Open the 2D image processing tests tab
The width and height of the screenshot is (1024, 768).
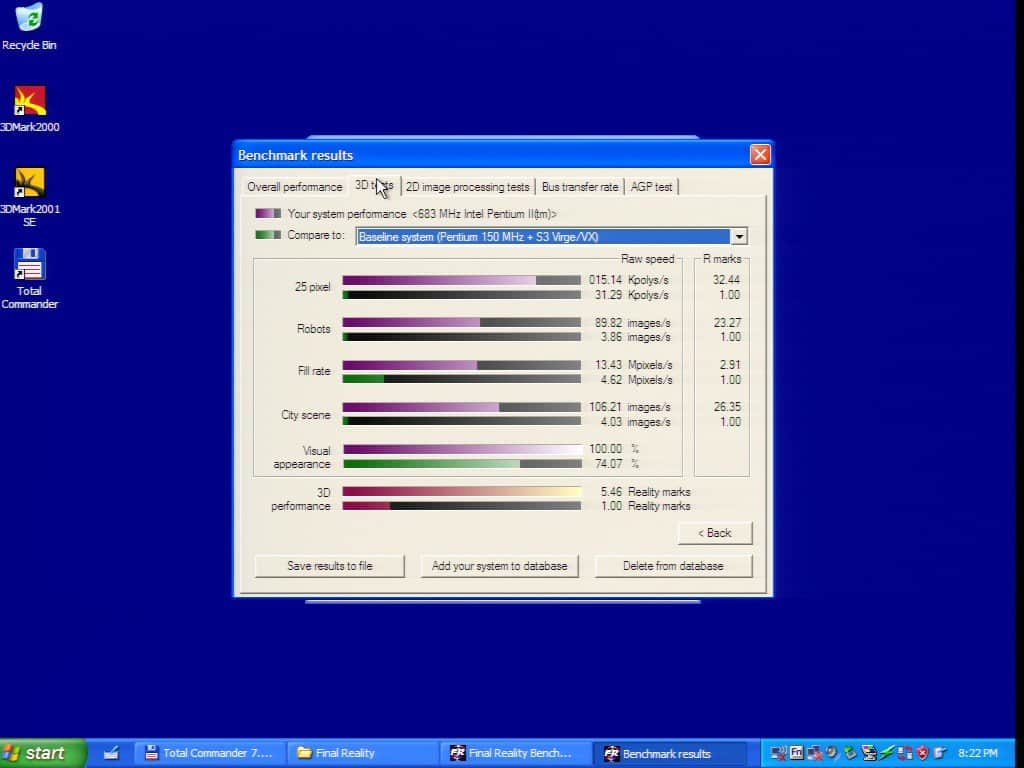tap(468, 187)
